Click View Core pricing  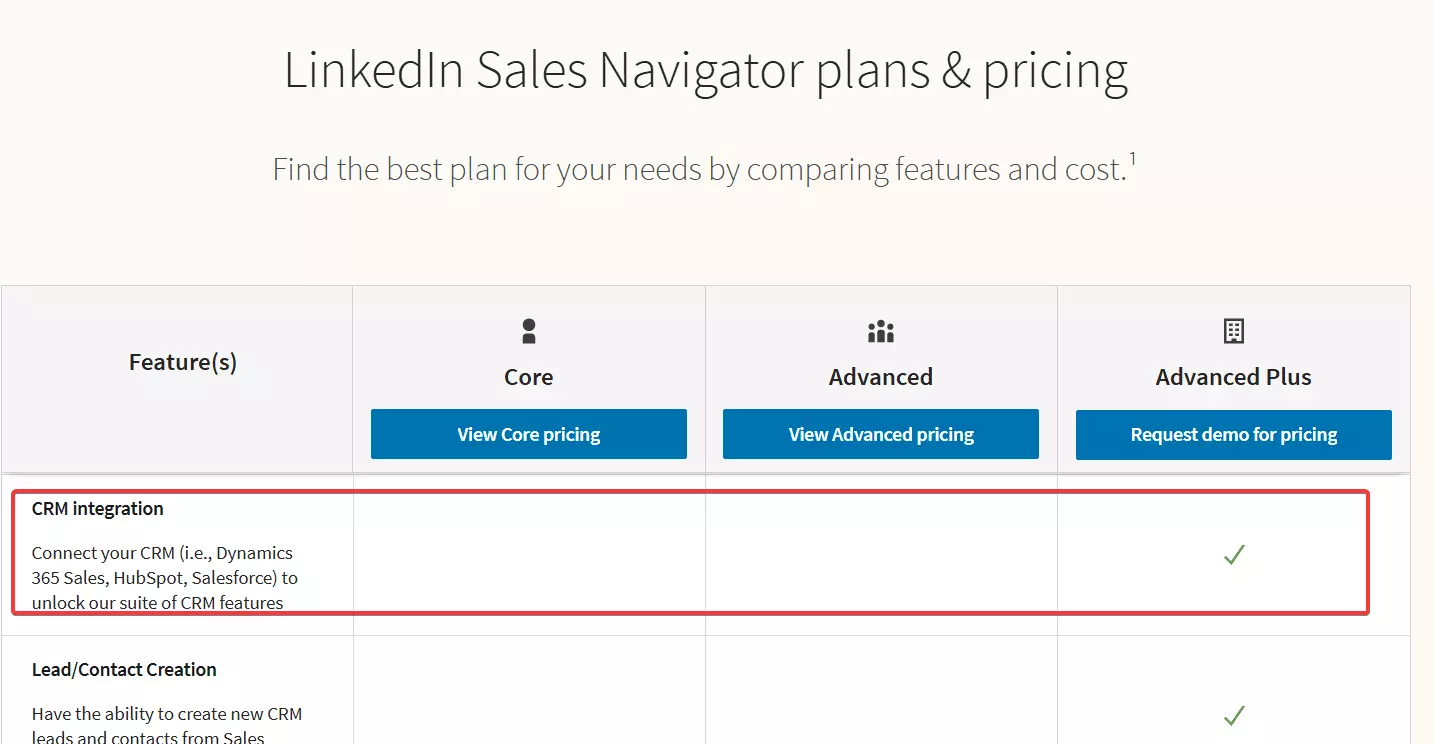[x=528, y=434]
